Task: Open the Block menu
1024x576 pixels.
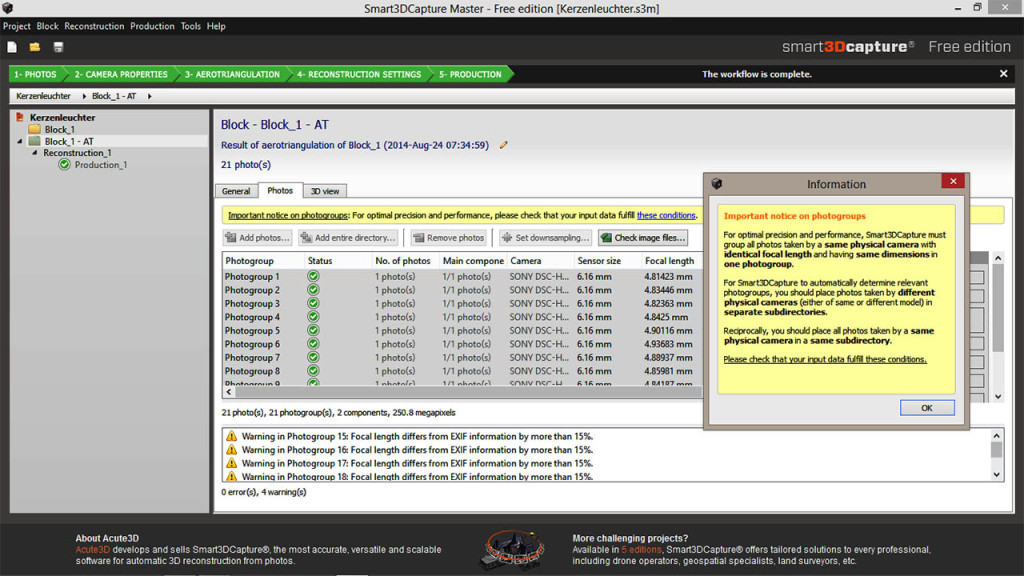Action: click(x=47, y=26)
